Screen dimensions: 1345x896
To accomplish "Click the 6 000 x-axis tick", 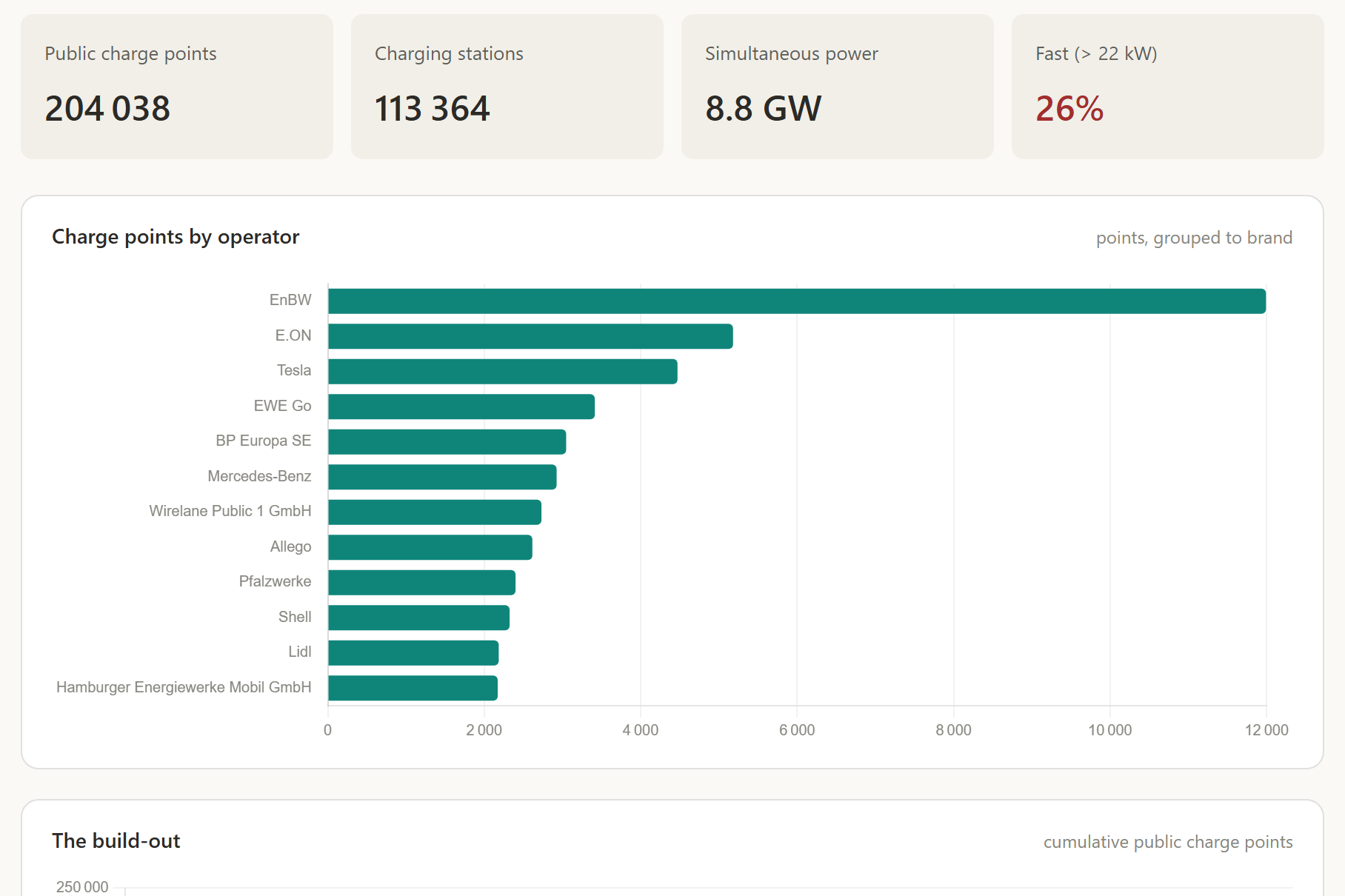I will 797,730.
